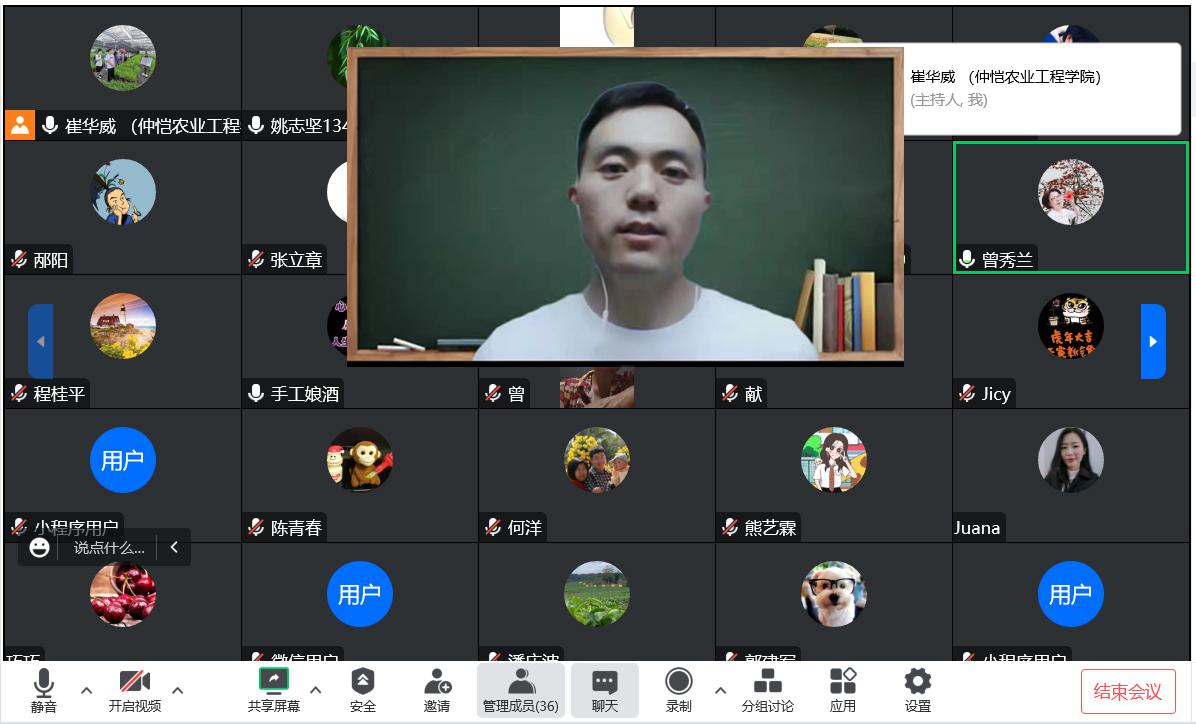Screen dimensions: 1196x724
Task: Click the red 结束会议 button
Action: click(x=1127, y=691)
